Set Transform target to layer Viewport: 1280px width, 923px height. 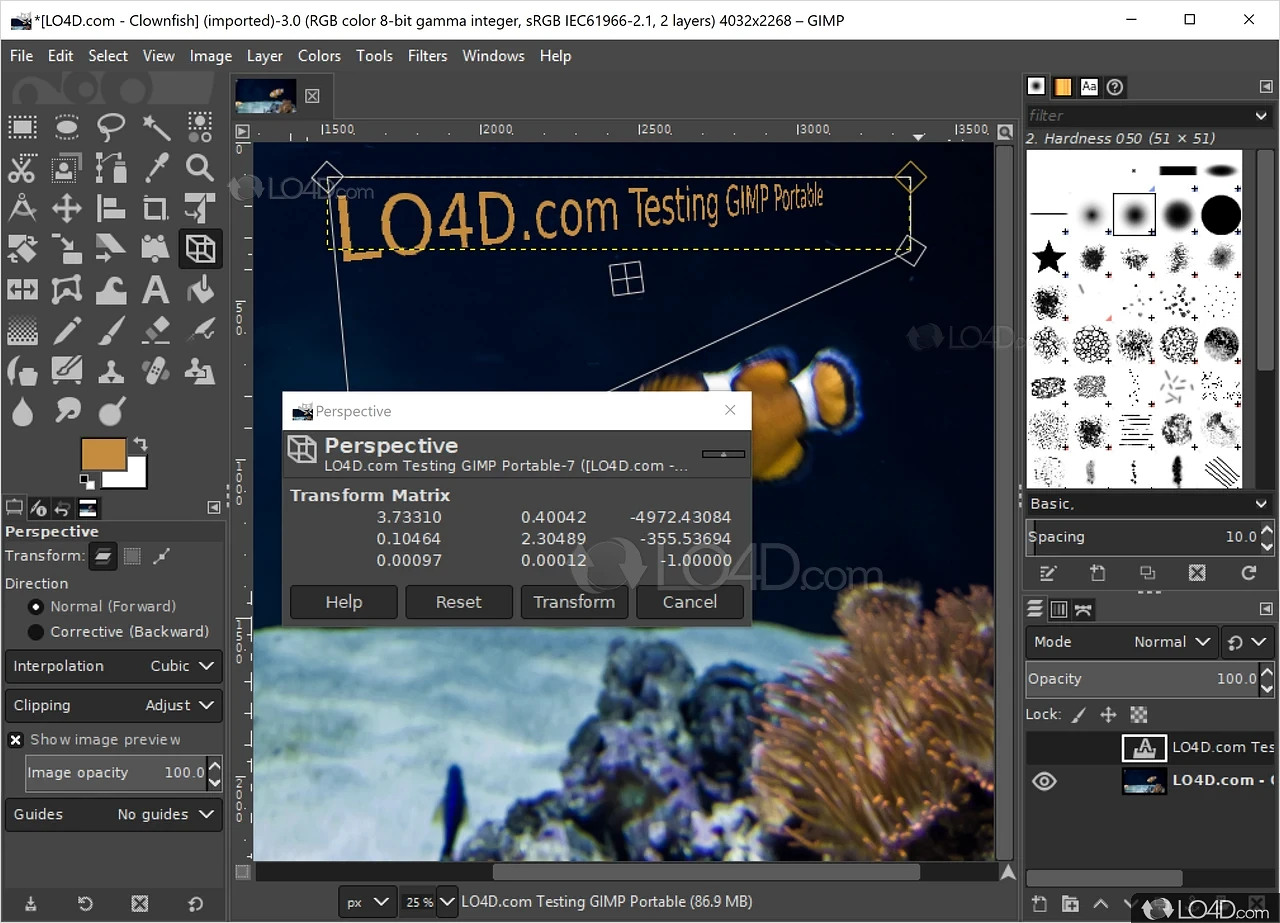click(103, 556)
